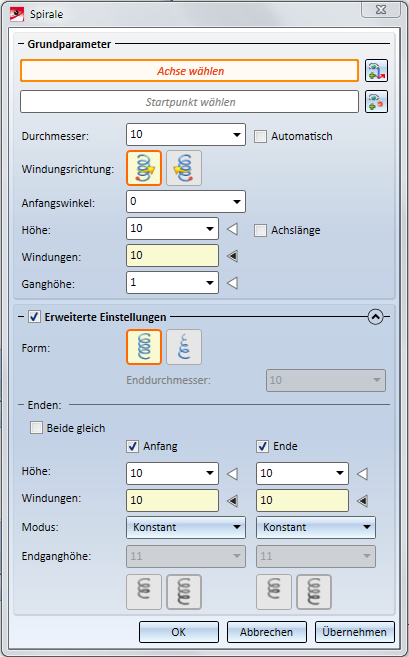409x657 pixels.
Task: Uncheck the Ende checkbox
Action: [262, 447]
